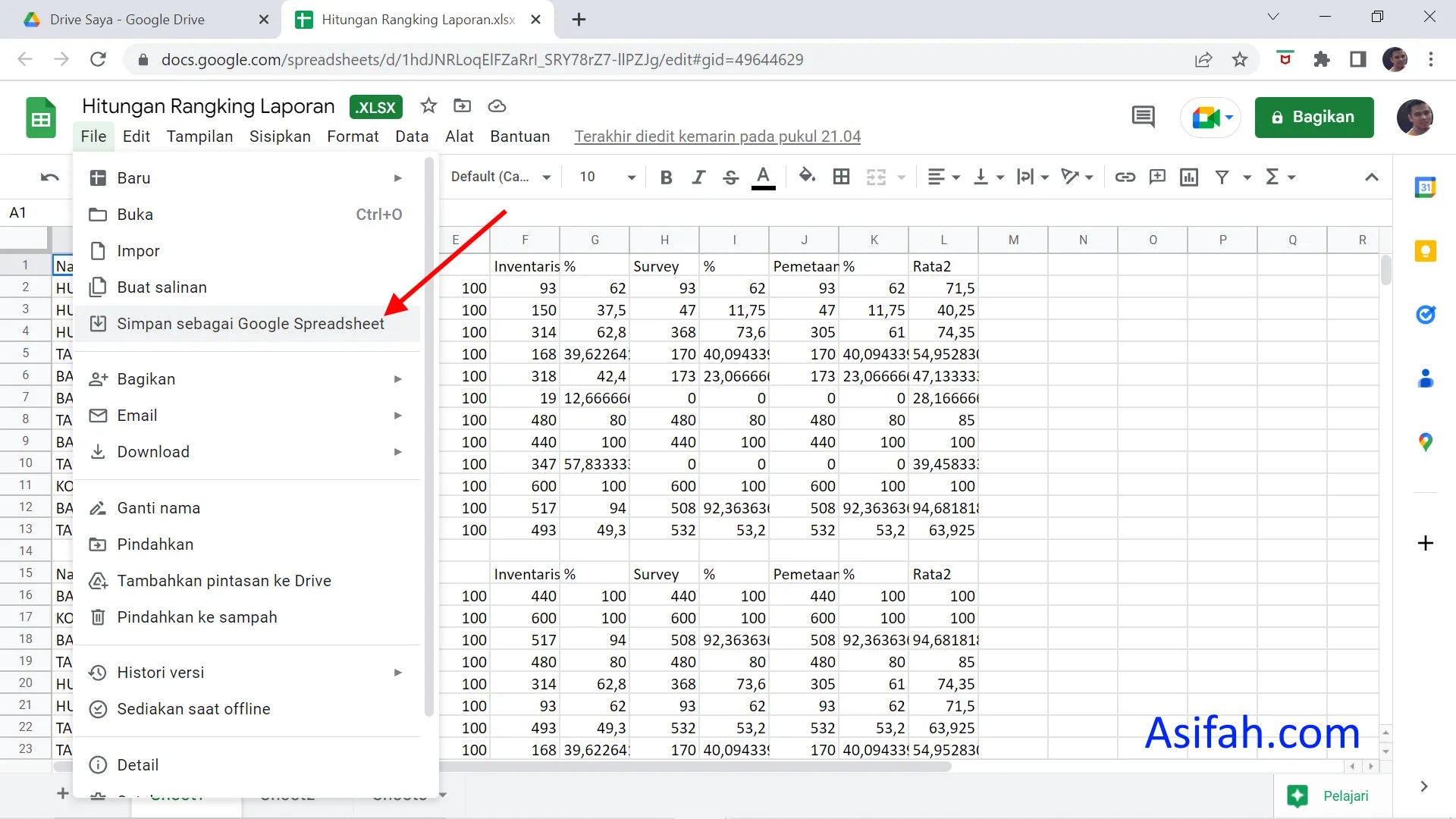The height and width of the screenshot is (819, 1456).
Task: Click the insert chart icon
Action: click(1188, 177)
